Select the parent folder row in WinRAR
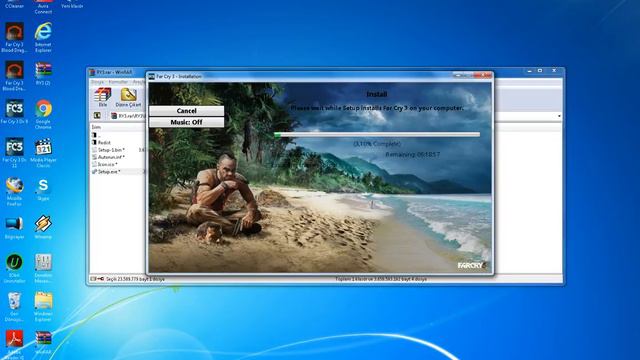Image resolution: width=640 pixels, height=360 pixels. [x=117, y=135]
